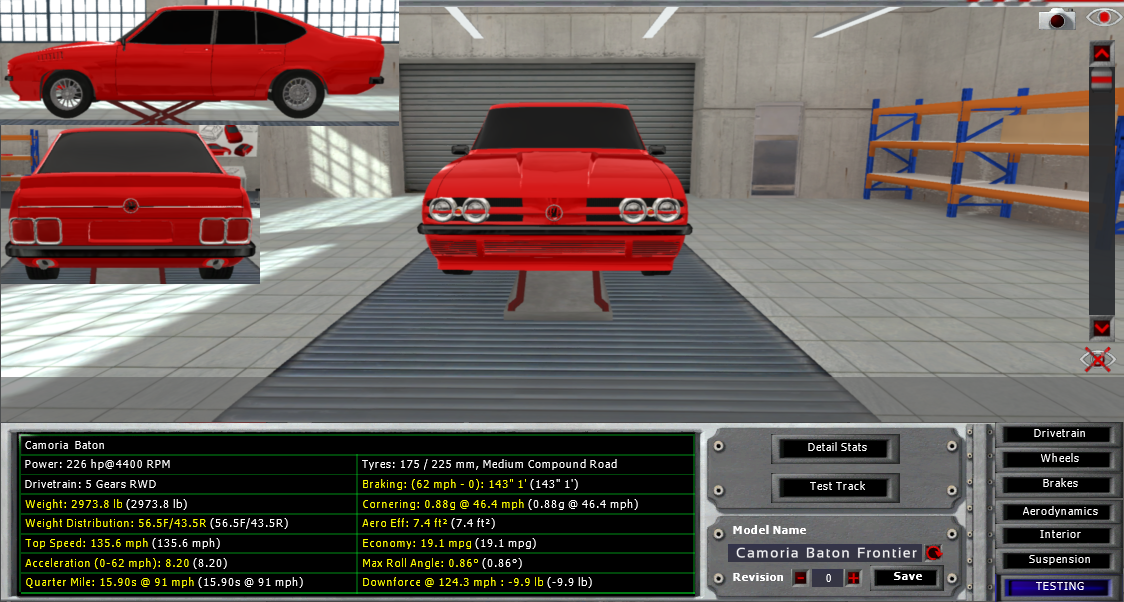Image resolution: width=1124 pixels, height=602 pixels.
Task: Click the crossed-out eye hide icon
Action: point(1099,359)
